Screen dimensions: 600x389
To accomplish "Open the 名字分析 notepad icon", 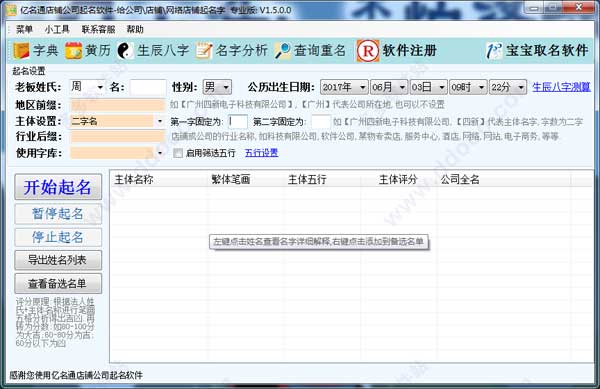I will [x=204, y=50].
